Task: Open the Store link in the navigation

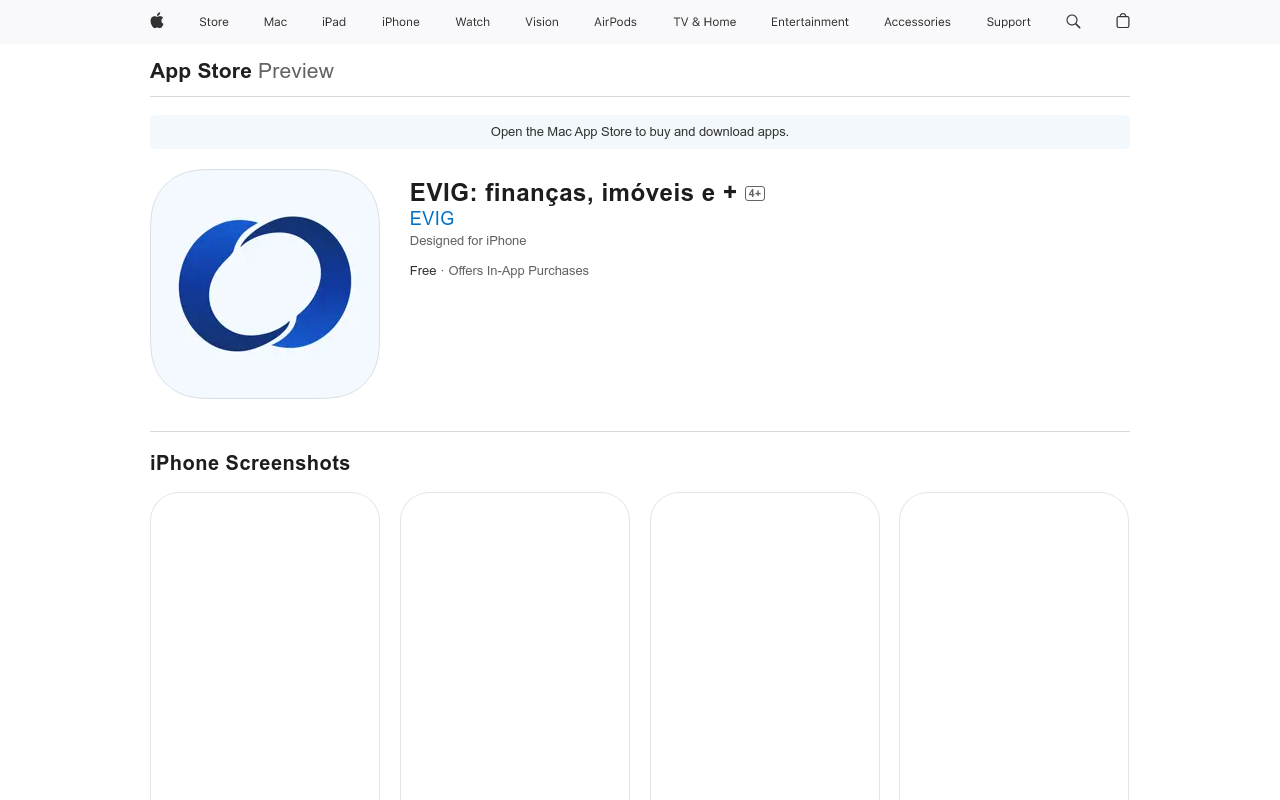Action: point(212,21)
